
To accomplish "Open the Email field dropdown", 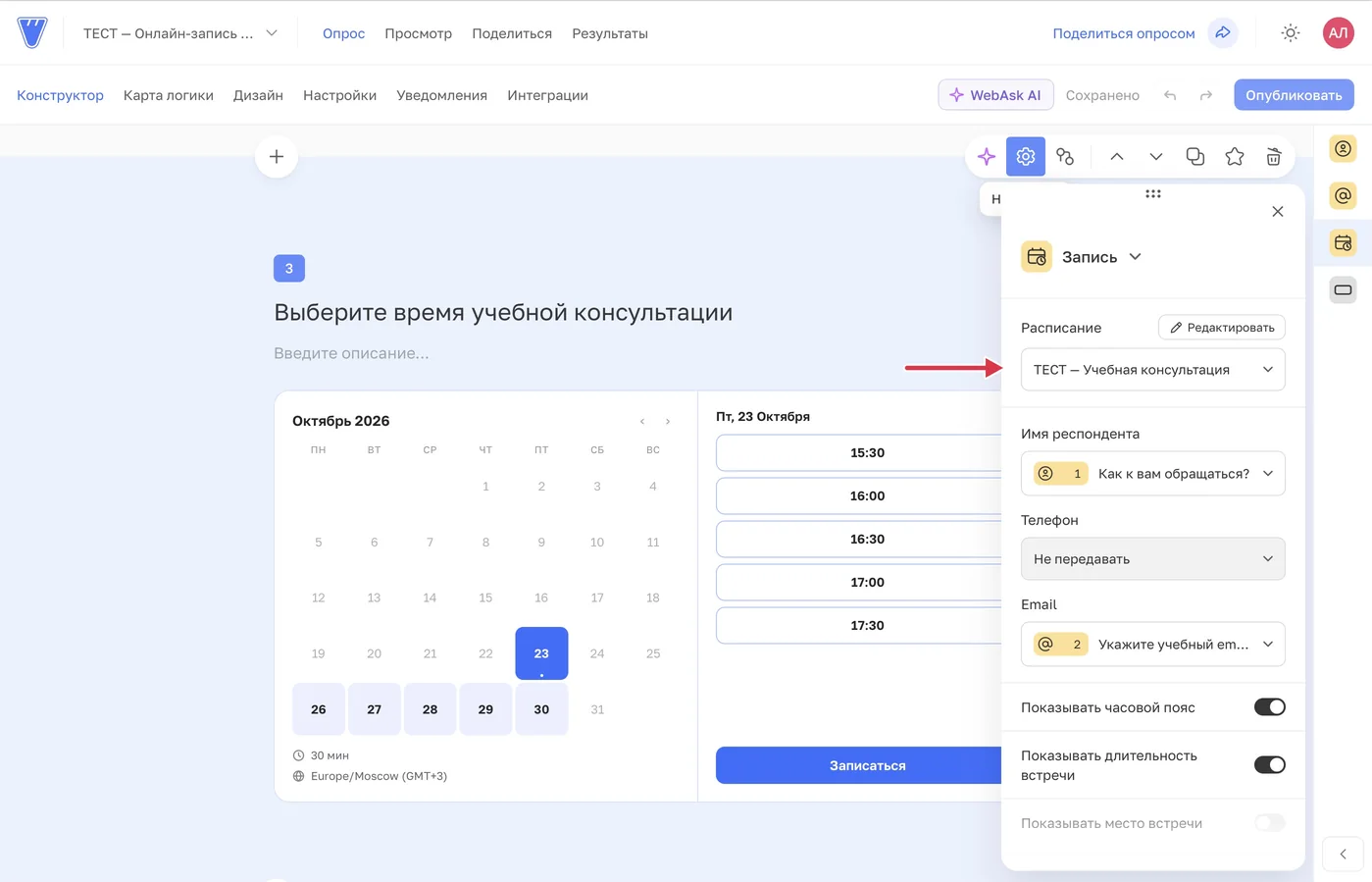I will pos(1153,645).
